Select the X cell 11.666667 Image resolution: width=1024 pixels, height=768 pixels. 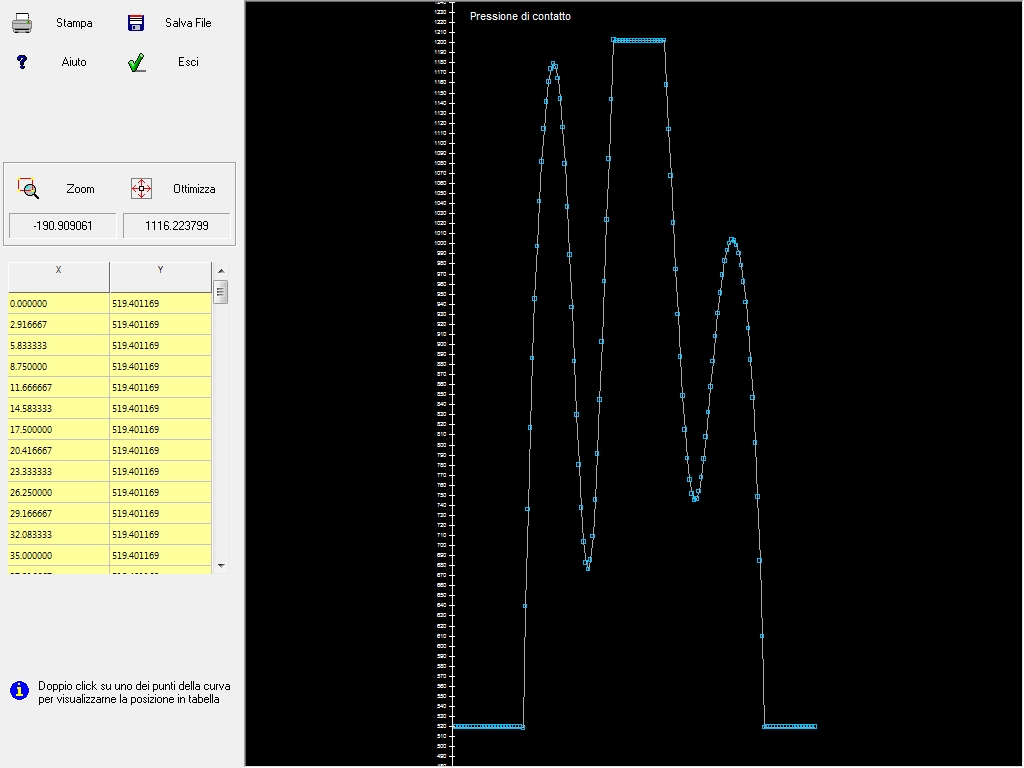click(x=59, y=387)
